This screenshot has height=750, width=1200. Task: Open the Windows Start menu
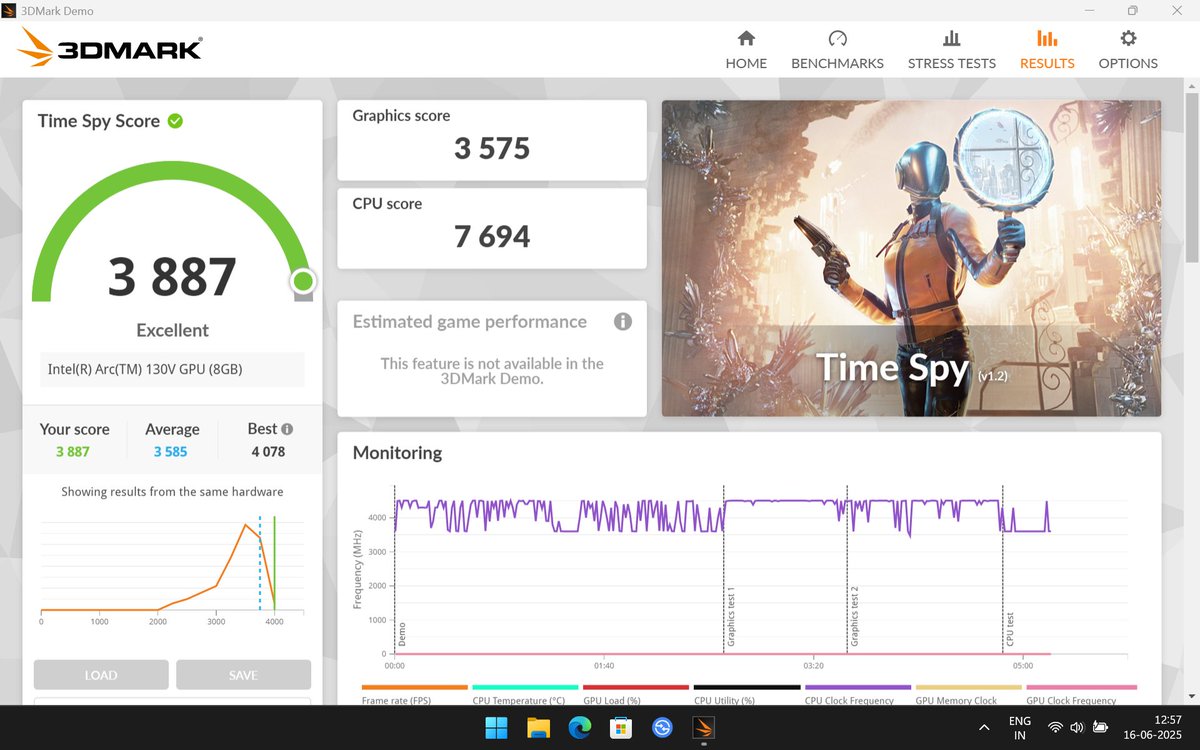click(x=496, y=727)
